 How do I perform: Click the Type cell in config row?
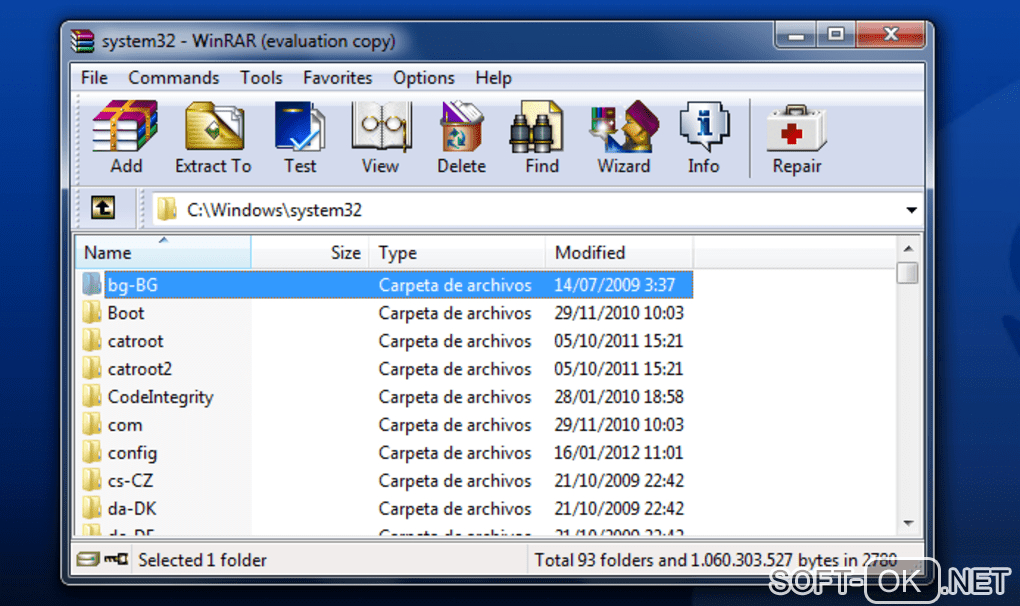(x=455, y=453)
